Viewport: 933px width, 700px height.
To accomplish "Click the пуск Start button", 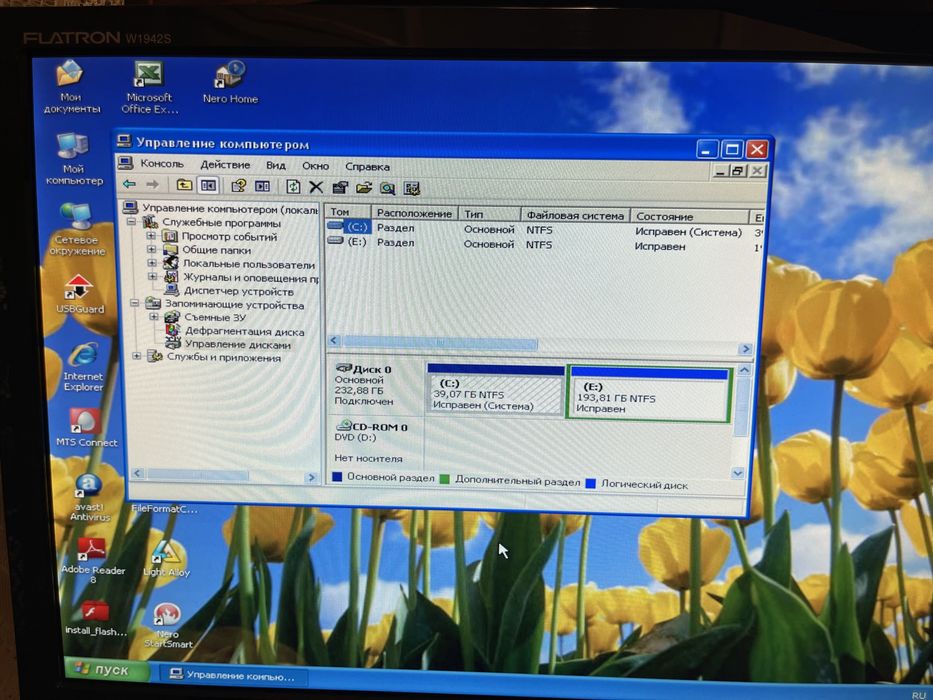I will [x=107, y=670].
